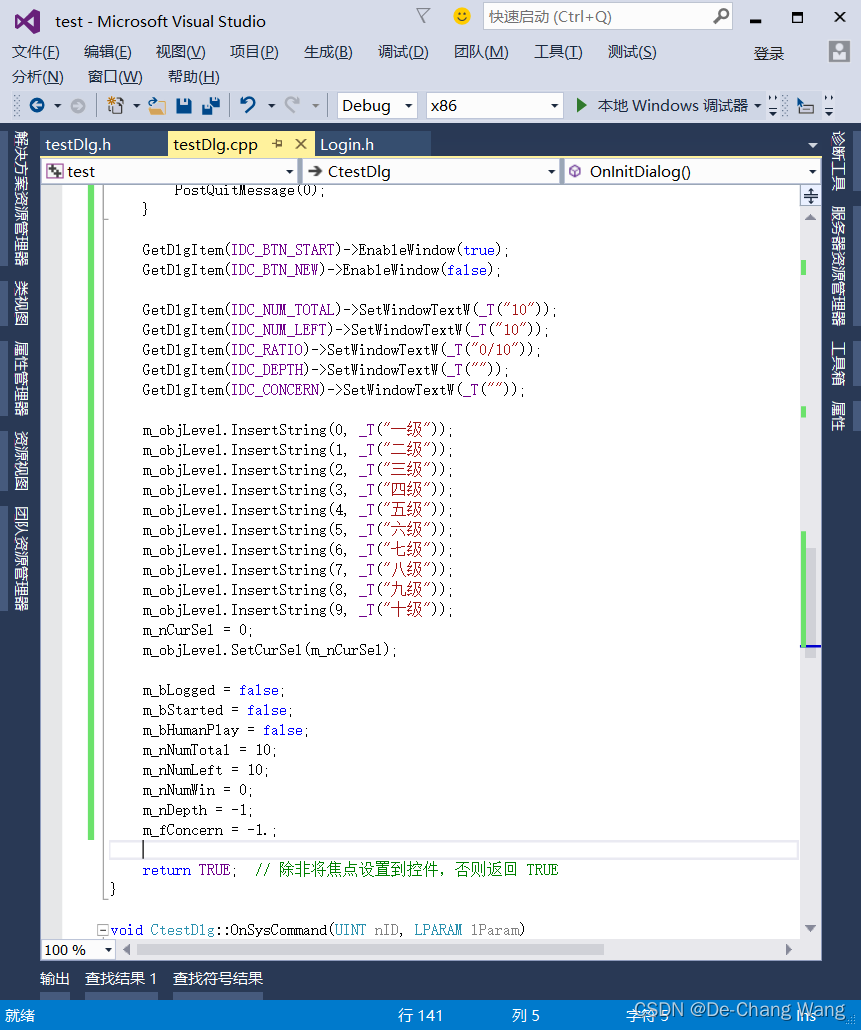861x1030 pixels.
Task: Show the open documents list dropdown
Action: coord(812,145)
